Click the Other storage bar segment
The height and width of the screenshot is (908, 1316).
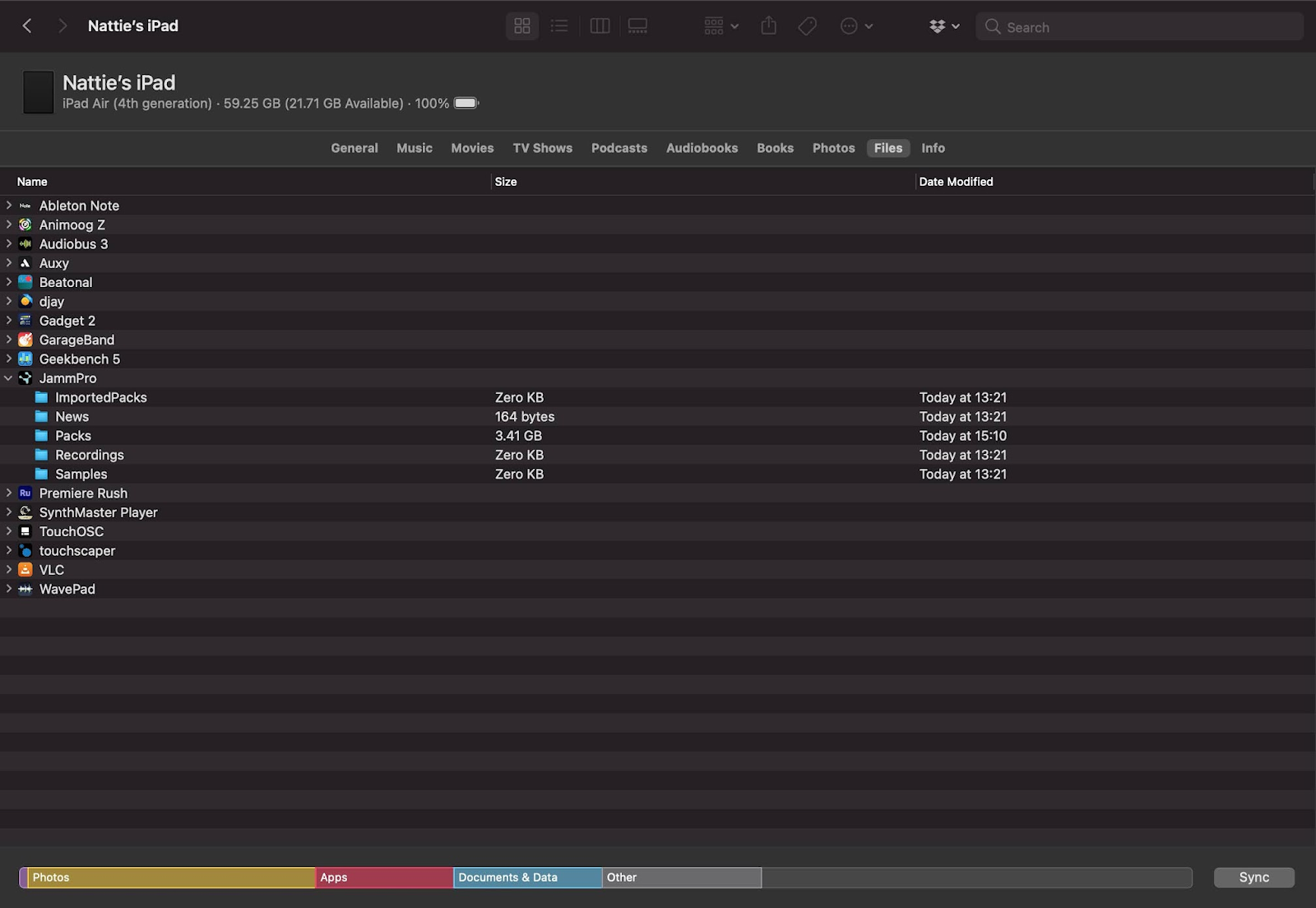(x=682, y=878)
